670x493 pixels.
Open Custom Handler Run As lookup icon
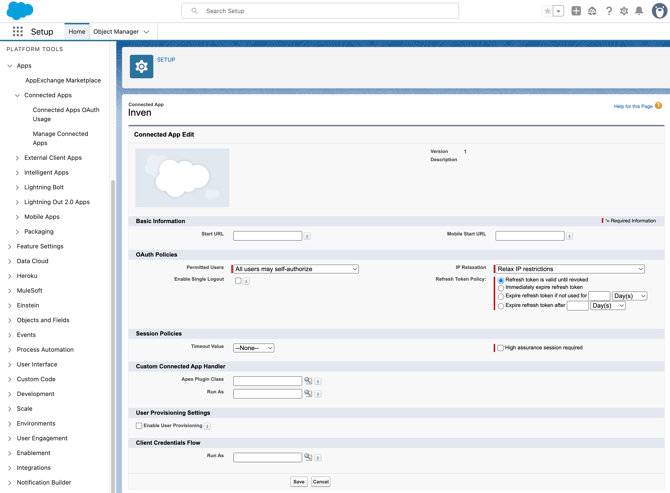pyautogui.click(x=308, y=393)
